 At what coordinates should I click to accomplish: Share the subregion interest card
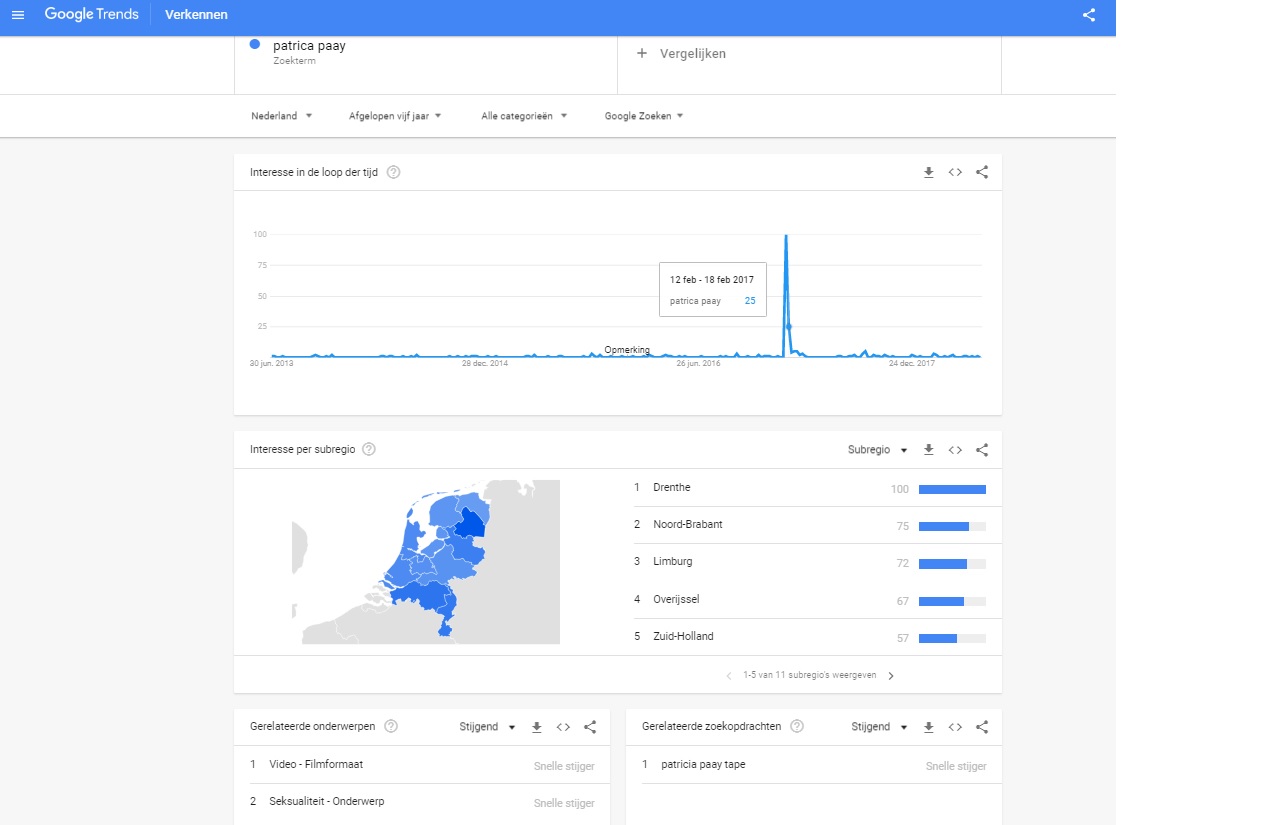(982, 450)
